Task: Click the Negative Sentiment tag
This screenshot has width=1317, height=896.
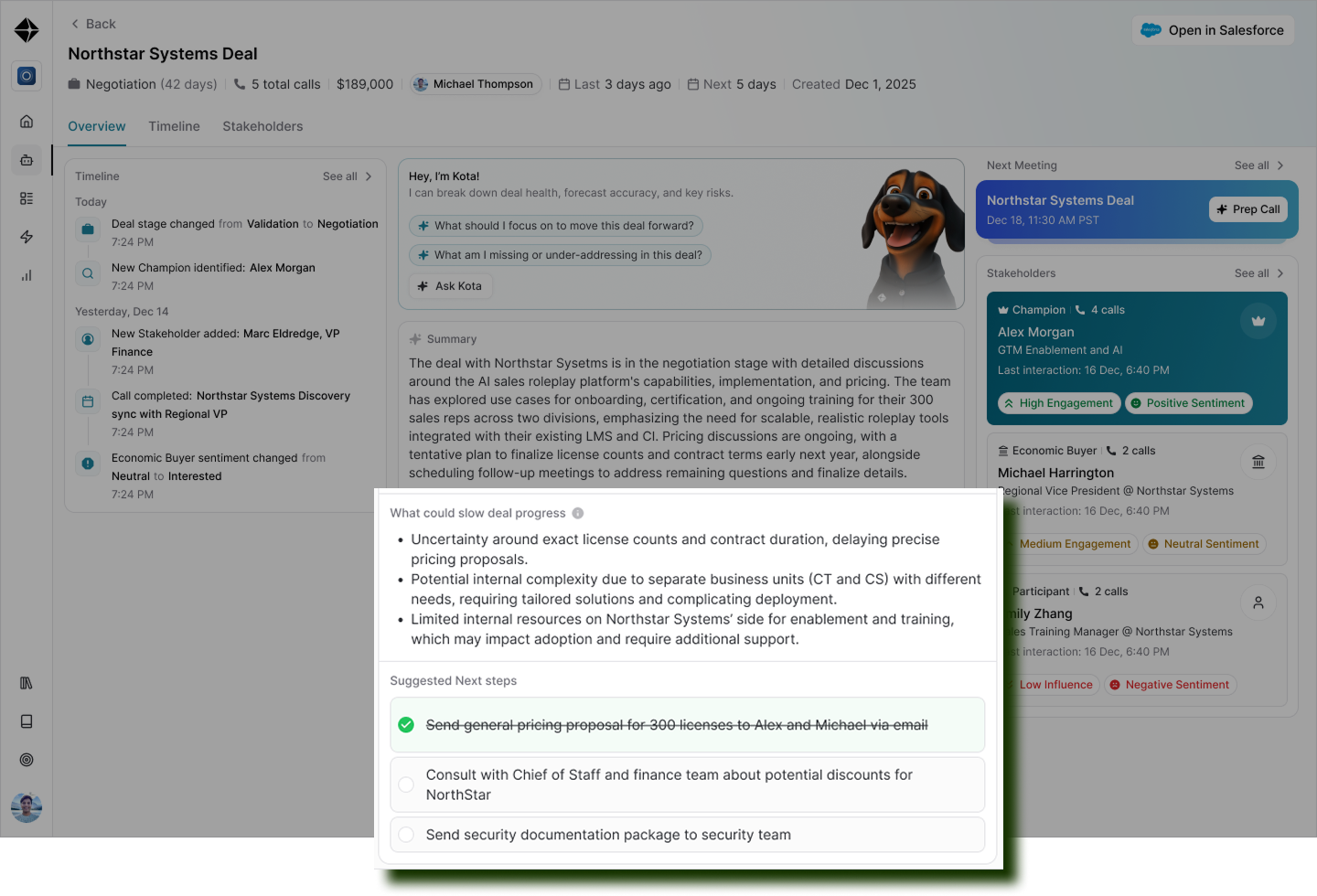Action: 1170,685
